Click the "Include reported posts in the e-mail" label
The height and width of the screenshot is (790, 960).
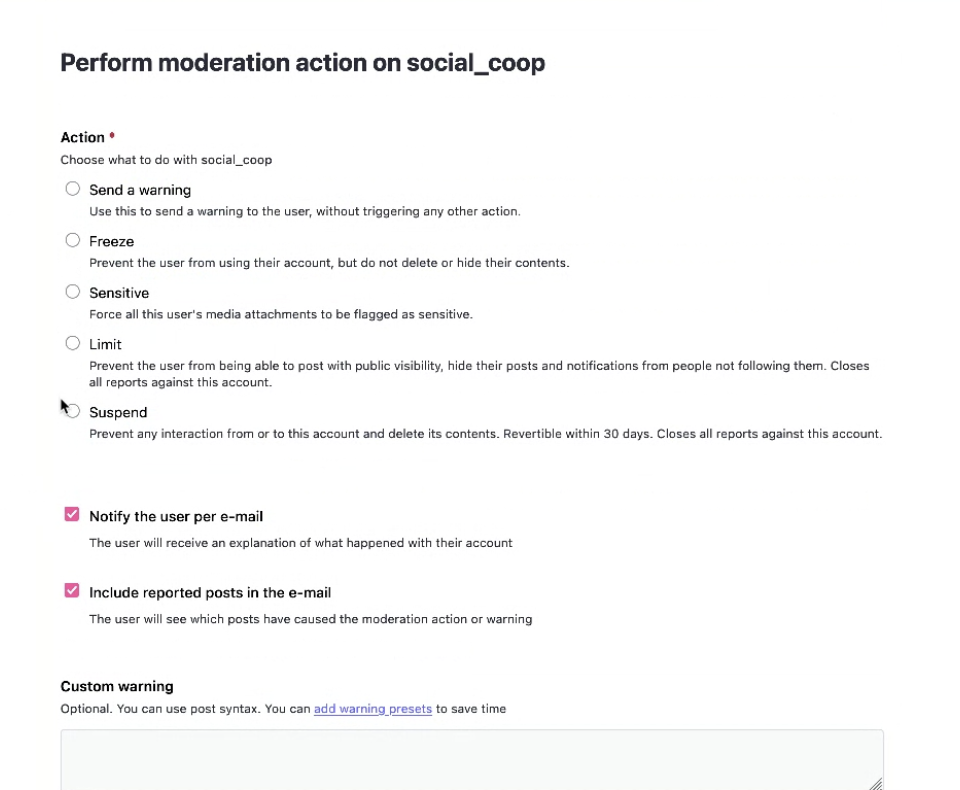(210, 593)
